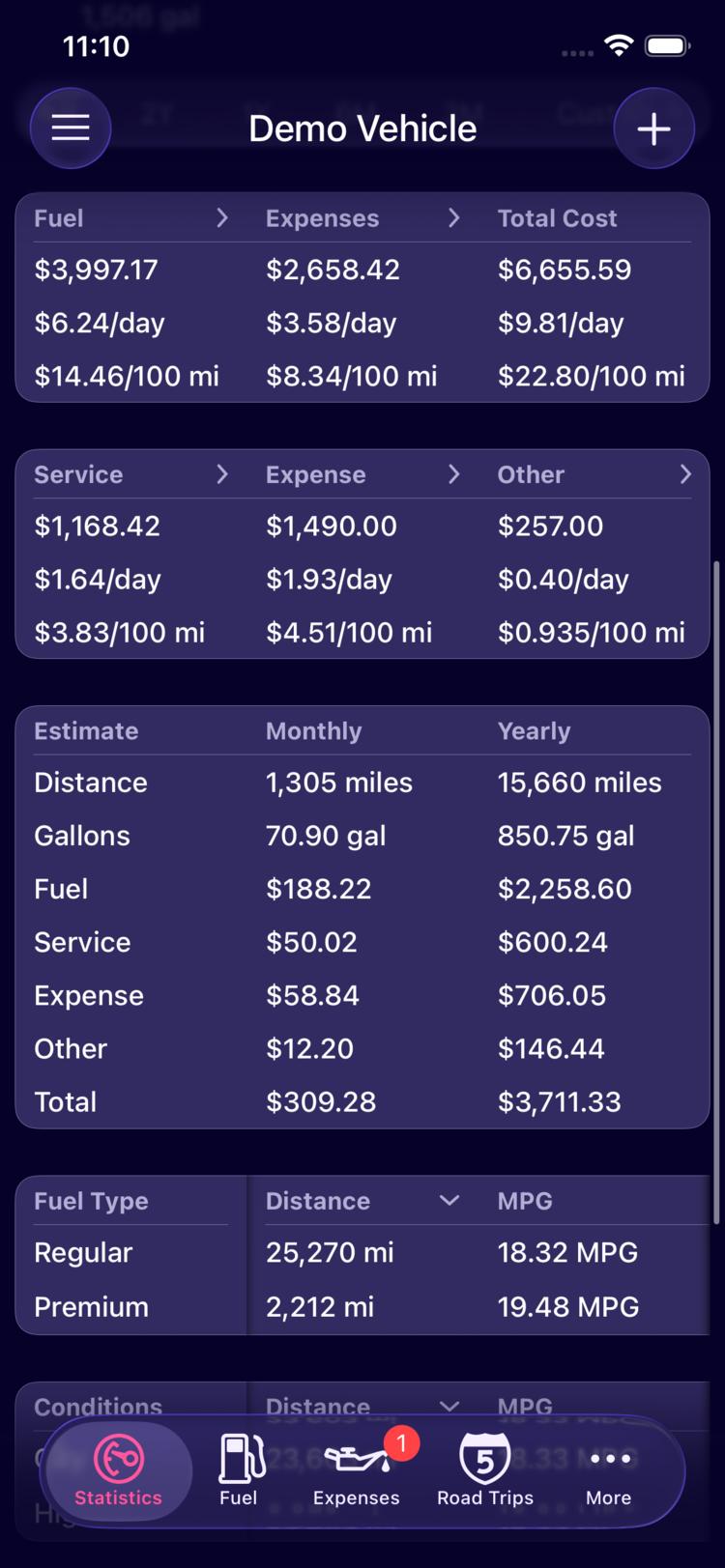Open the Conditions Distance dropdown
725x1568 pixels.
click(x=449, y=1407)
